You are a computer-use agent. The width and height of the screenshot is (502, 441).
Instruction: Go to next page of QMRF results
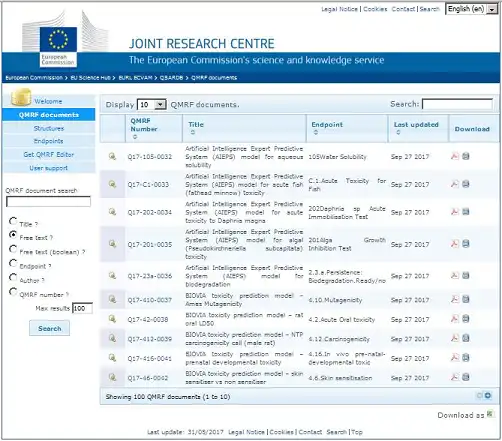[488, 396]
